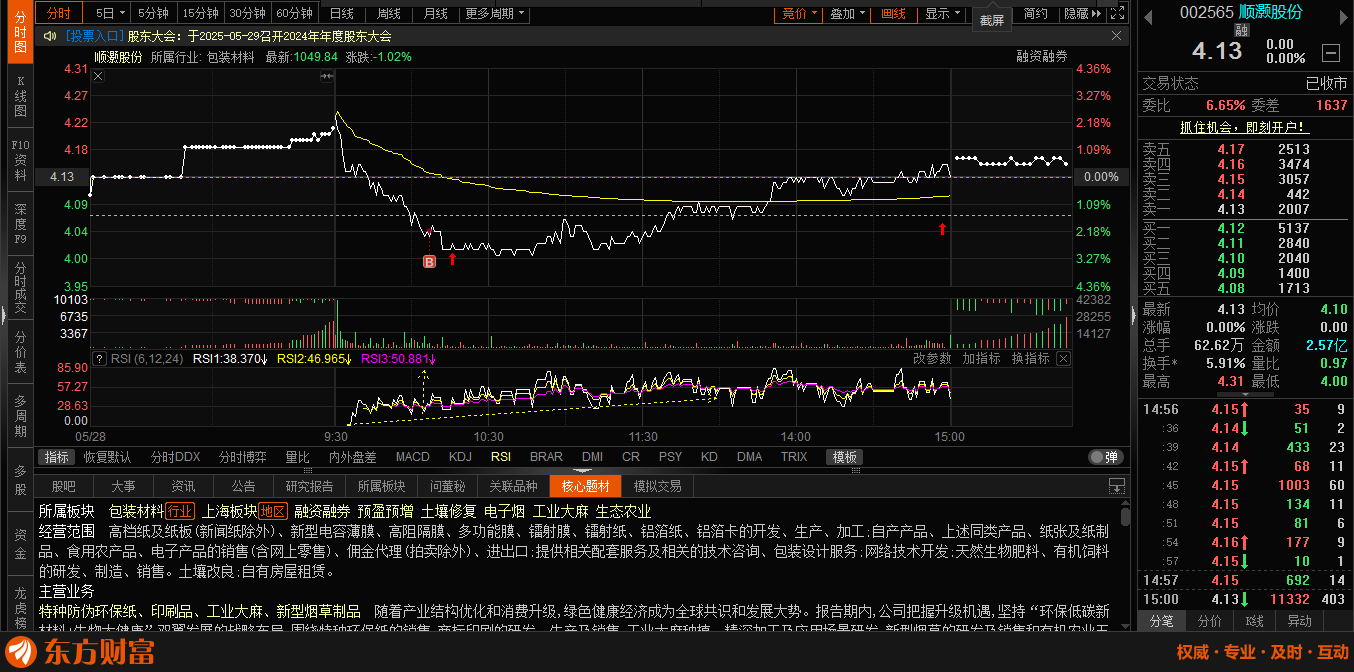Image resolution: width=1354 pixels, height=672 pixels.
Task: Toggle 画线 drawing mode
Action: 894,13
